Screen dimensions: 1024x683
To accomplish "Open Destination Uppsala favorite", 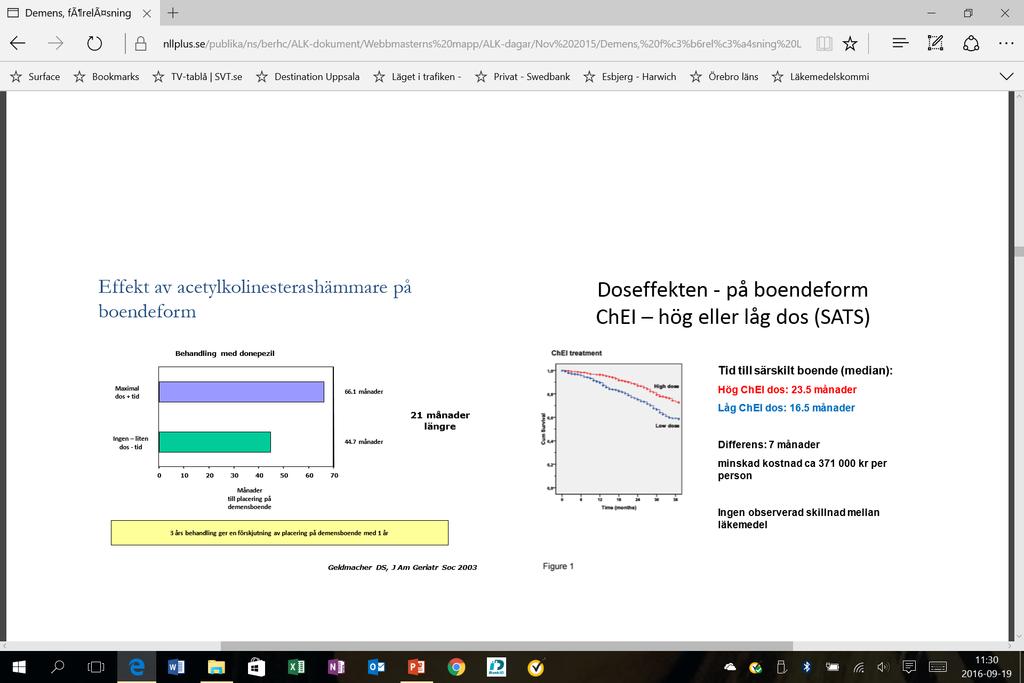I will [308, 76].
